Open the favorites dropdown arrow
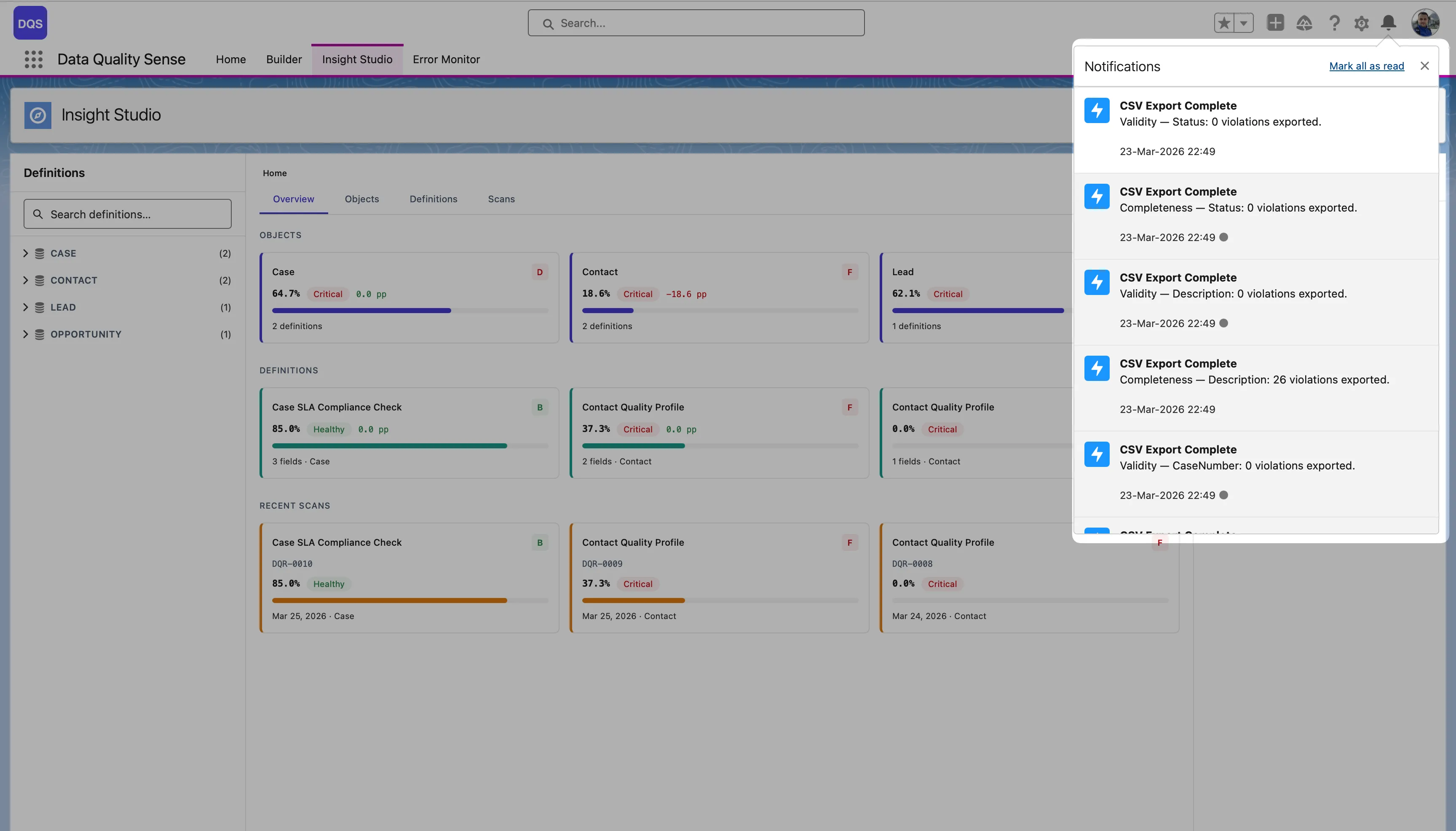Screen dimensions: 1456x831 [1243, 22]
